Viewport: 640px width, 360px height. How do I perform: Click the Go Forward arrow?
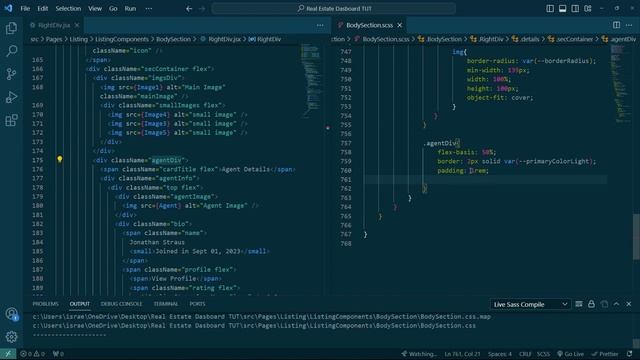tap(202, 8)
